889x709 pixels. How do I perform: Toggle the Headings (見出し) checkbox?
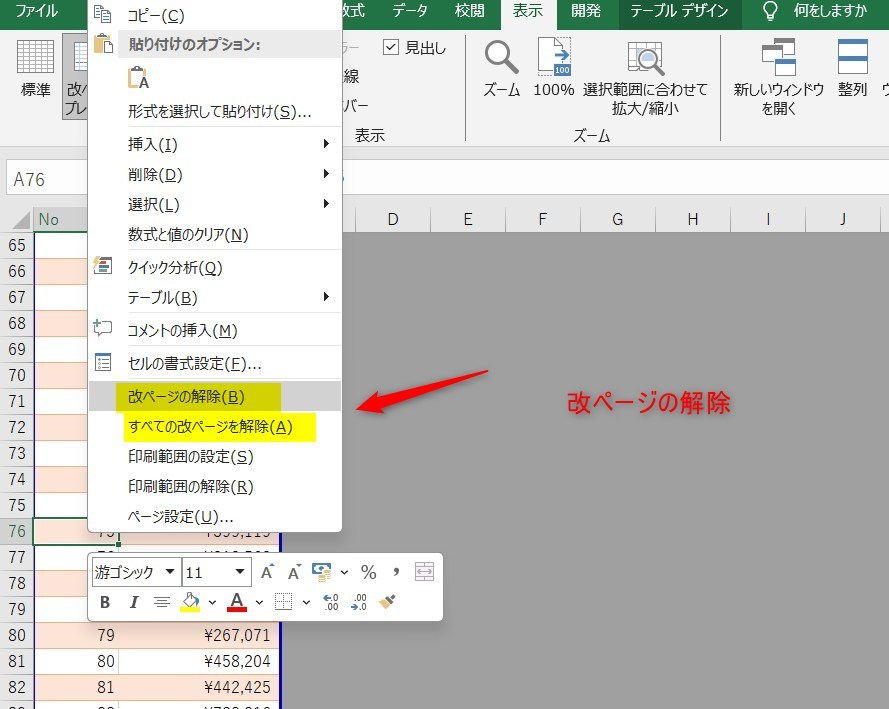(x=391, y=47)
